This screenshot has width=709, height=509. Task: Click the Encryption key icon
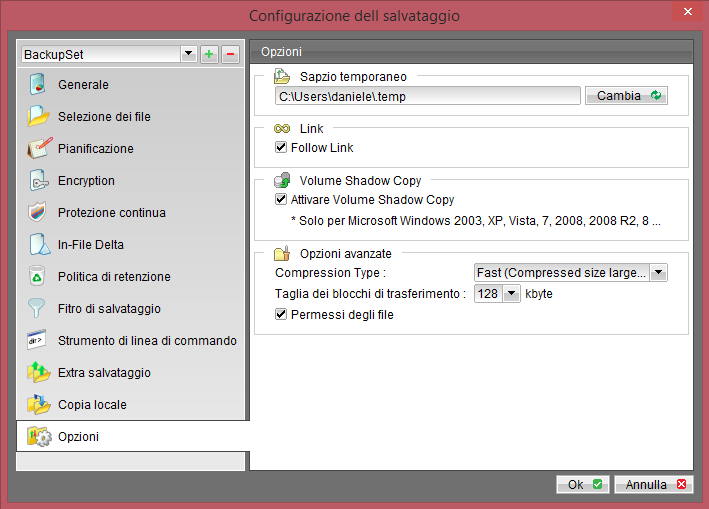[x=38, y=180]
